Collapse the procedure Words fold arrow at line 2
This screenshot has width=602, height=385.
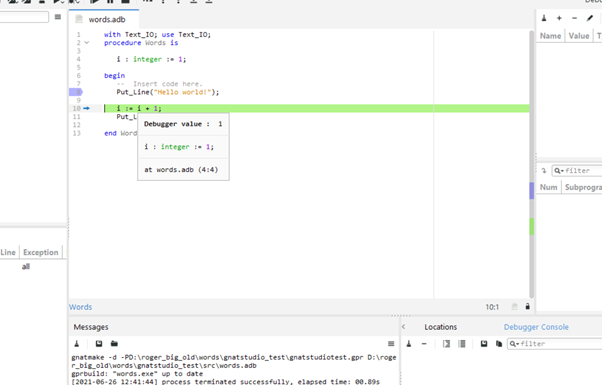click(87, 43)
